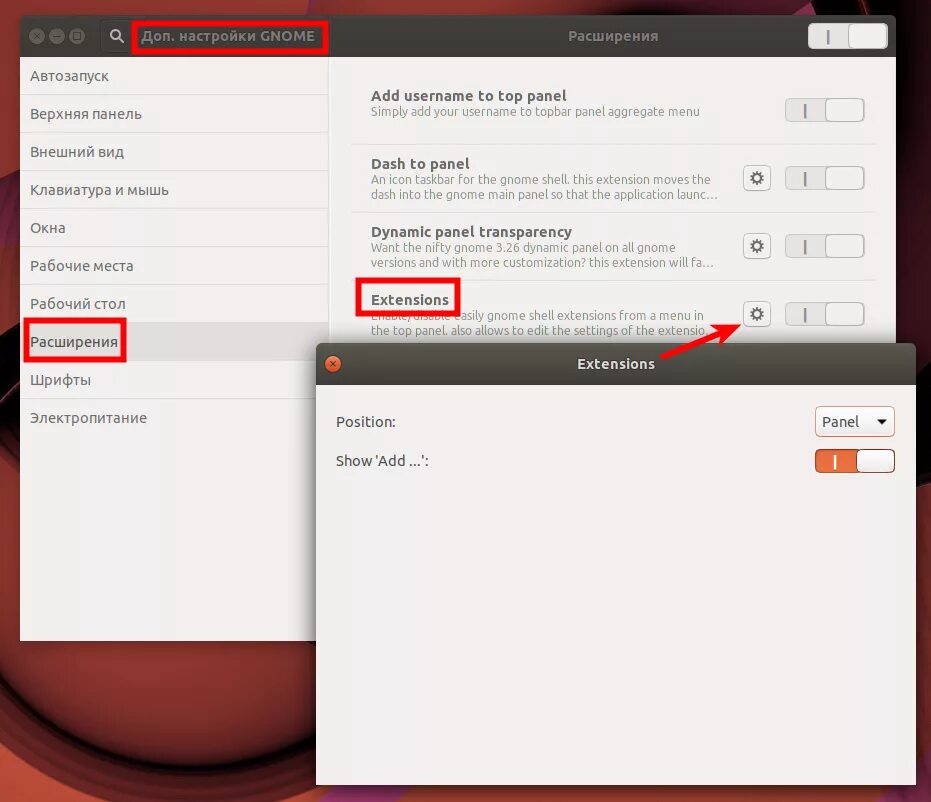
Task: Click the Доп. настройки GNOME title
Action: click(x=228, y=36)
